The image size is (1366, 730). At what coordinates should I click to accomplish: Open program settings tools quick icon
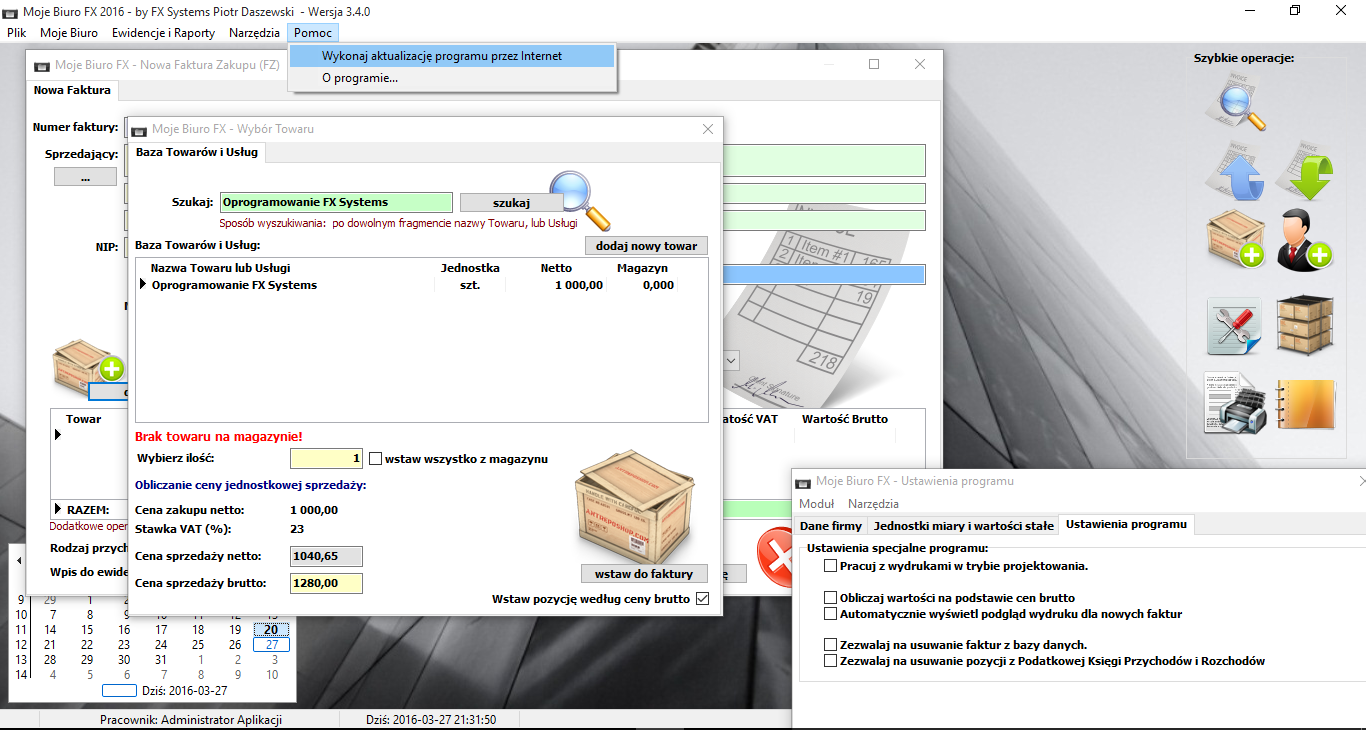point(1235,325)
